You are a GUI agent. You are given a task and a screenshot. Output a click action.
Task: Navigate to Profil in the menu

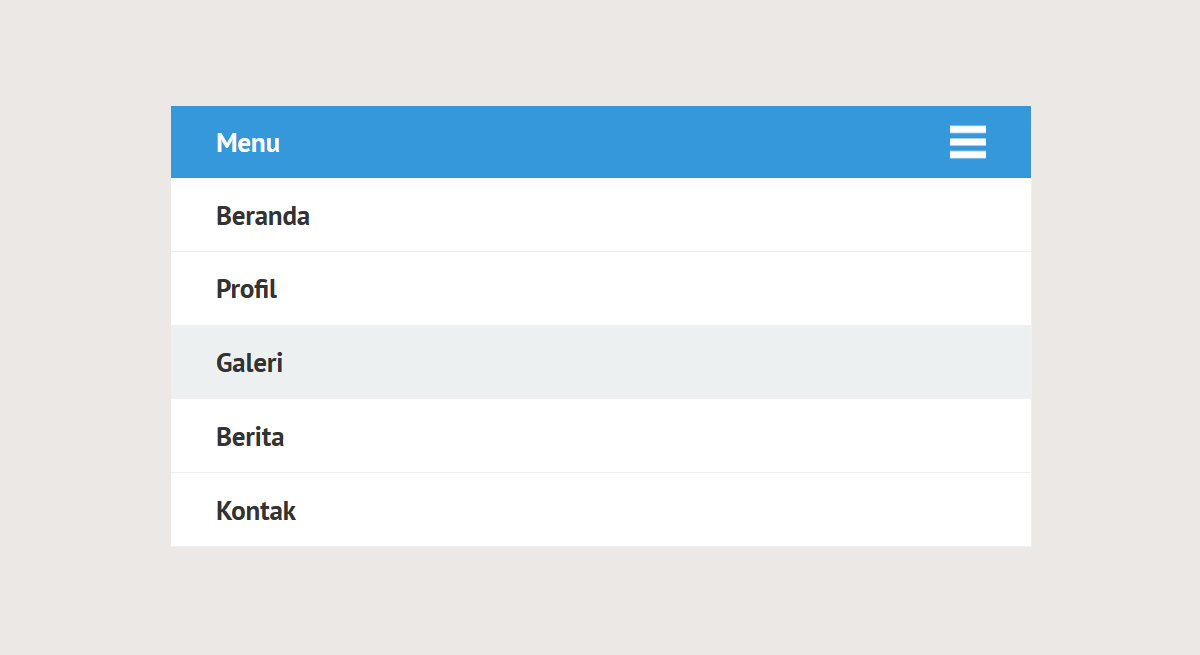tap(601, 289)
